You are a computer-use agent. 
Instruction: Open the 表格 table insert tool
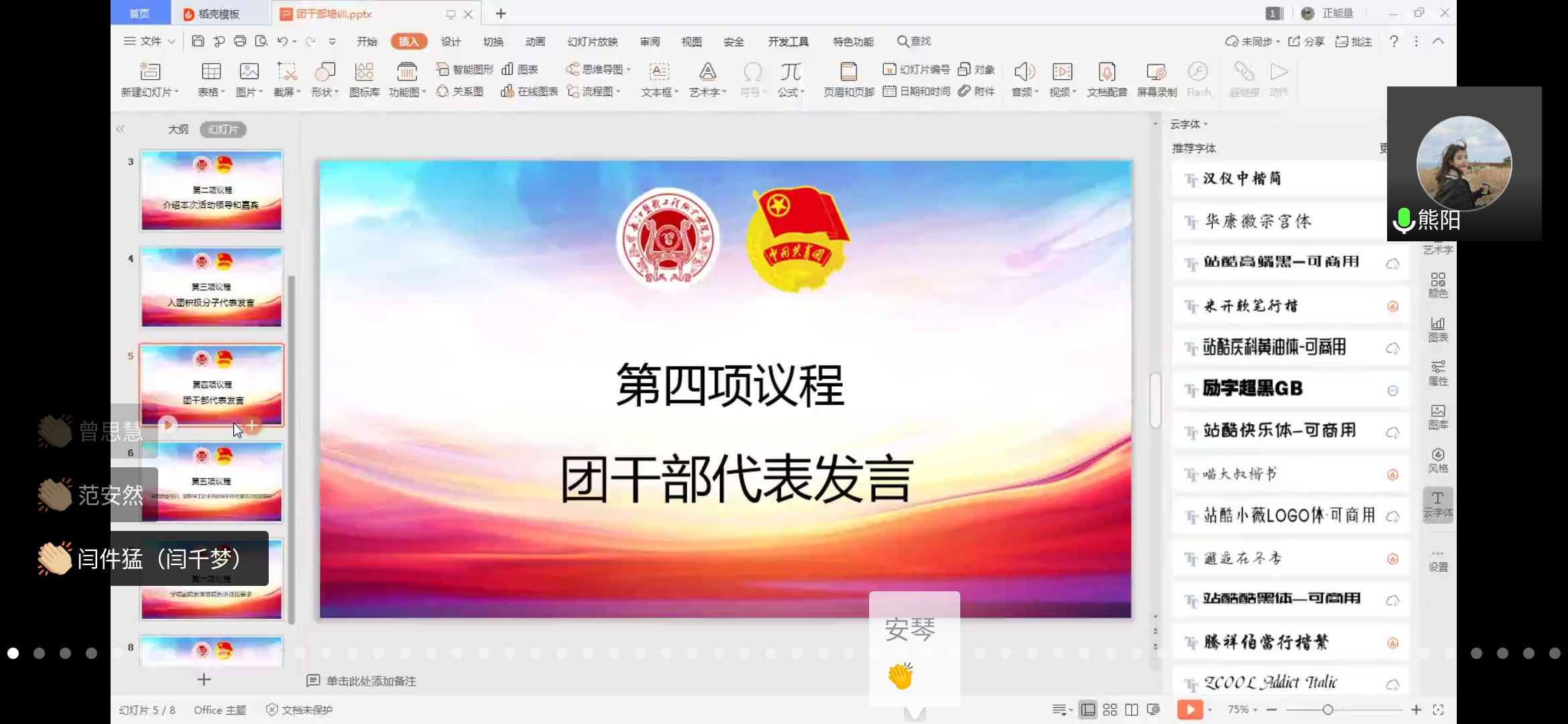pyautogui.click(x=211, y=79)
